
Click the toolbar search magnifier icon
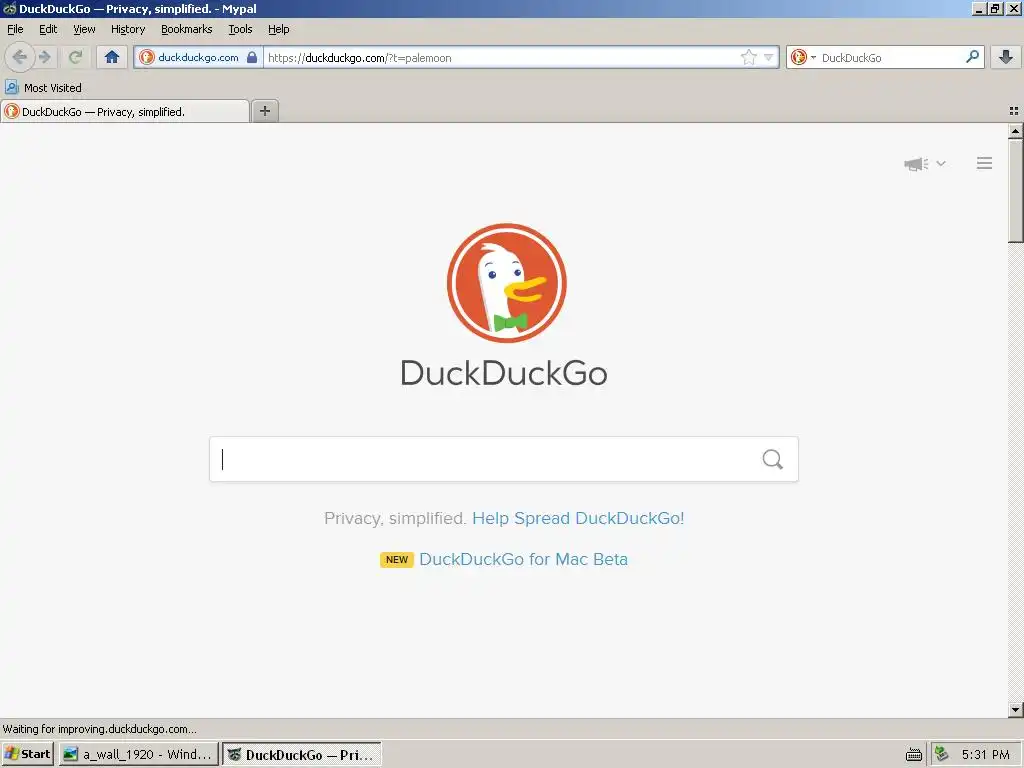[x=972, y=57]
